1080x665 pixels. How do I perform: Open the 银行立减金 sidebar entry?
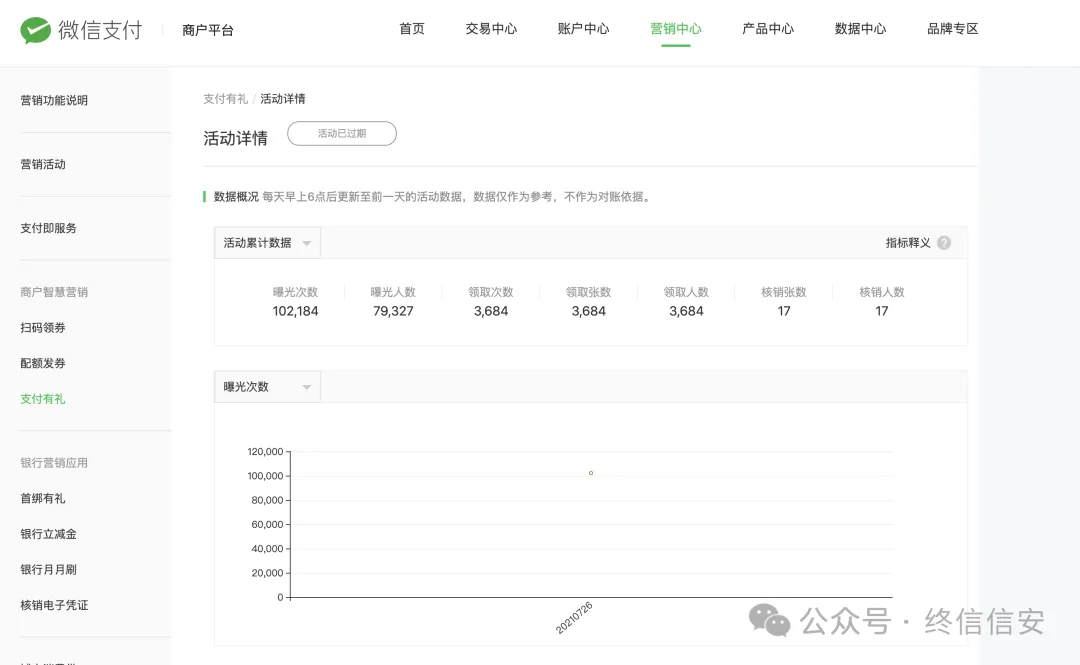48,533
